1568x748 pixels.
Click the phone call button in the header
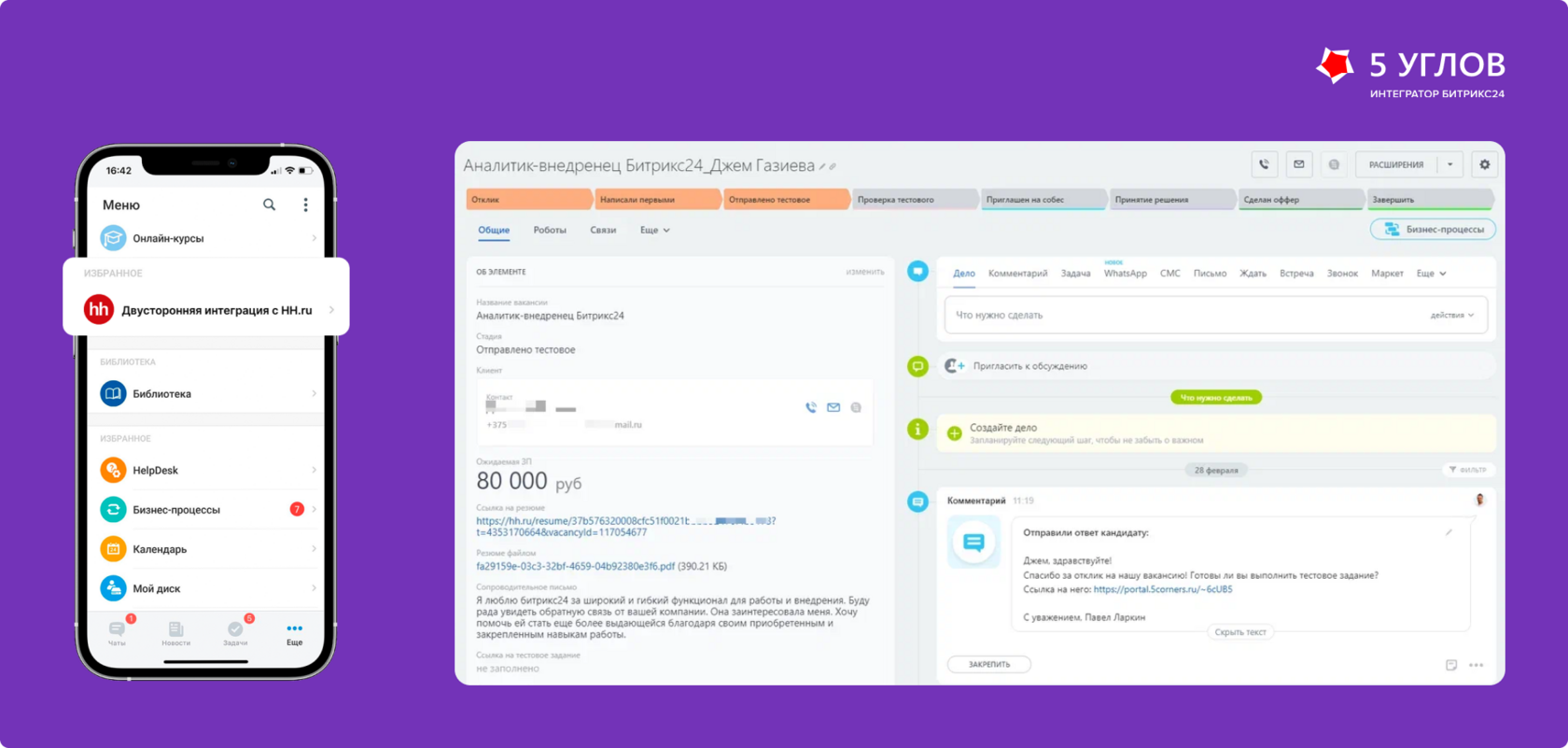point(1264,164)
